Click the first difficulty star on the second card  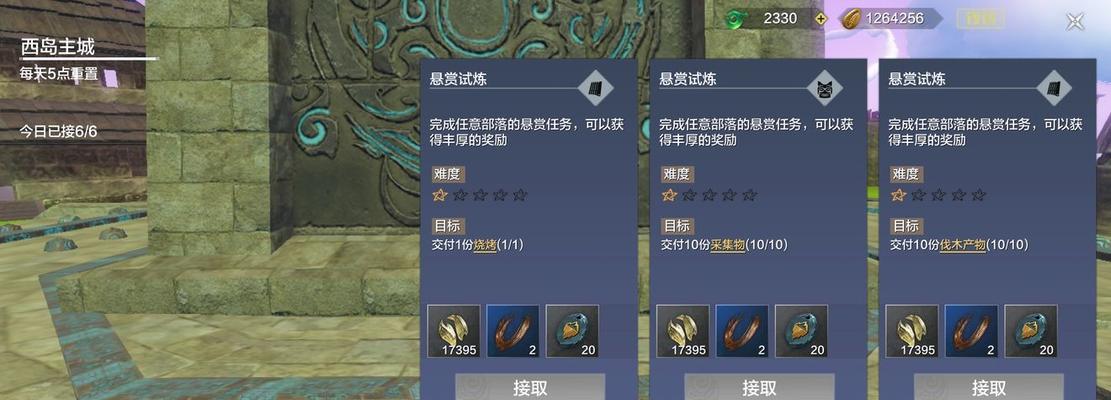pos(670,195)
